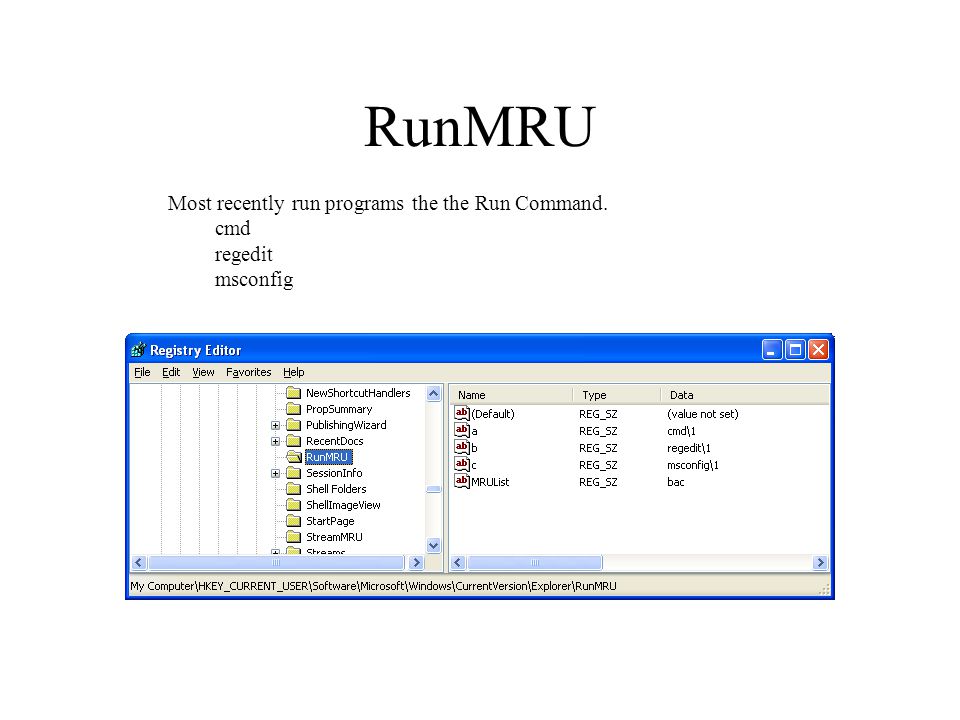Minimize the Registry Editor window
Screen dimensions: 960x720
tap(772, 350)
